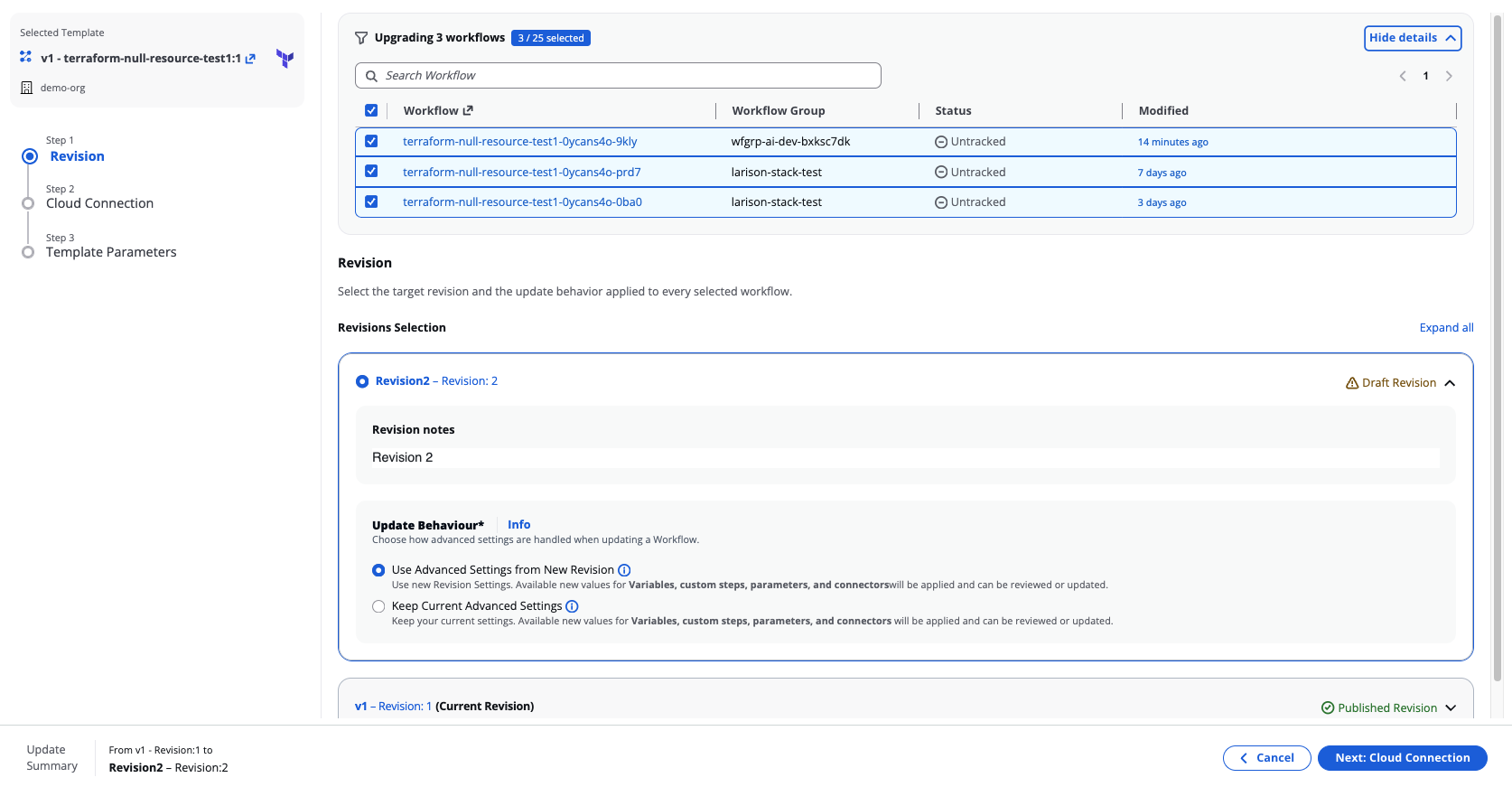Viewport: 1512px width, 787px height.
Task: Click the Workflow Group column header
Action: (778, 111)
